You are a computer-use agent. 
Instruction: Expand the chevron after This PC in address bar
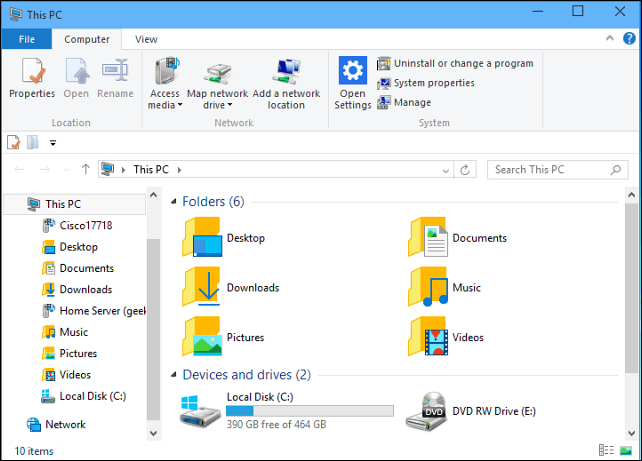(x=179, y=170)
